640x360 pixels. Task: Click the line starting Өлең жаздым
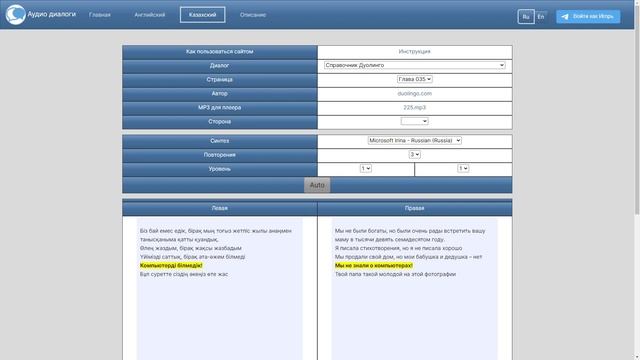pyautogui.click(x=191, y=248)
